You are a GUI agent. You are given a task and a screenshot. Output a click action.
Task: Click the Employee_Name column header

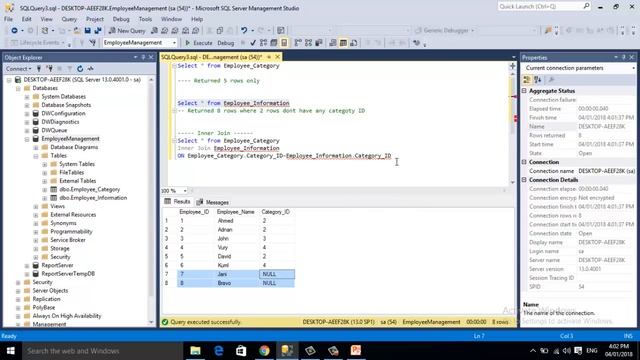tap(236, 212)
